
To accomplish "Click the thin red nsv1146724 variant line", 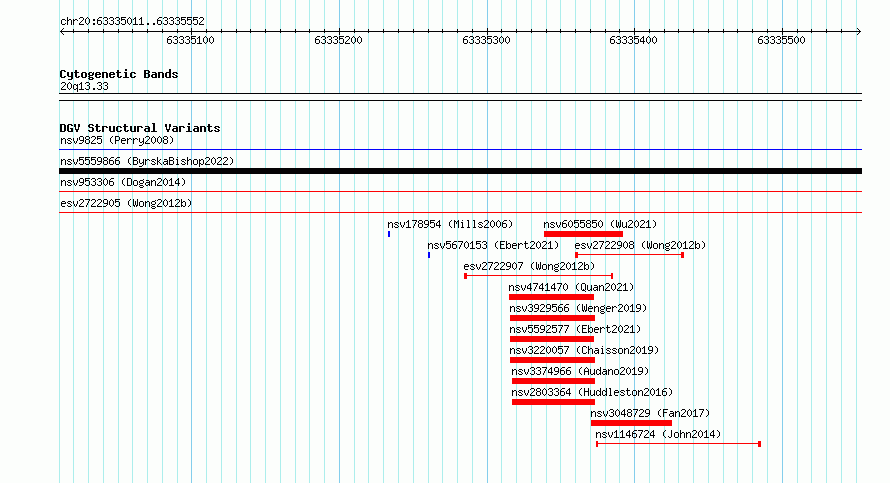I will tap(678, 444).
